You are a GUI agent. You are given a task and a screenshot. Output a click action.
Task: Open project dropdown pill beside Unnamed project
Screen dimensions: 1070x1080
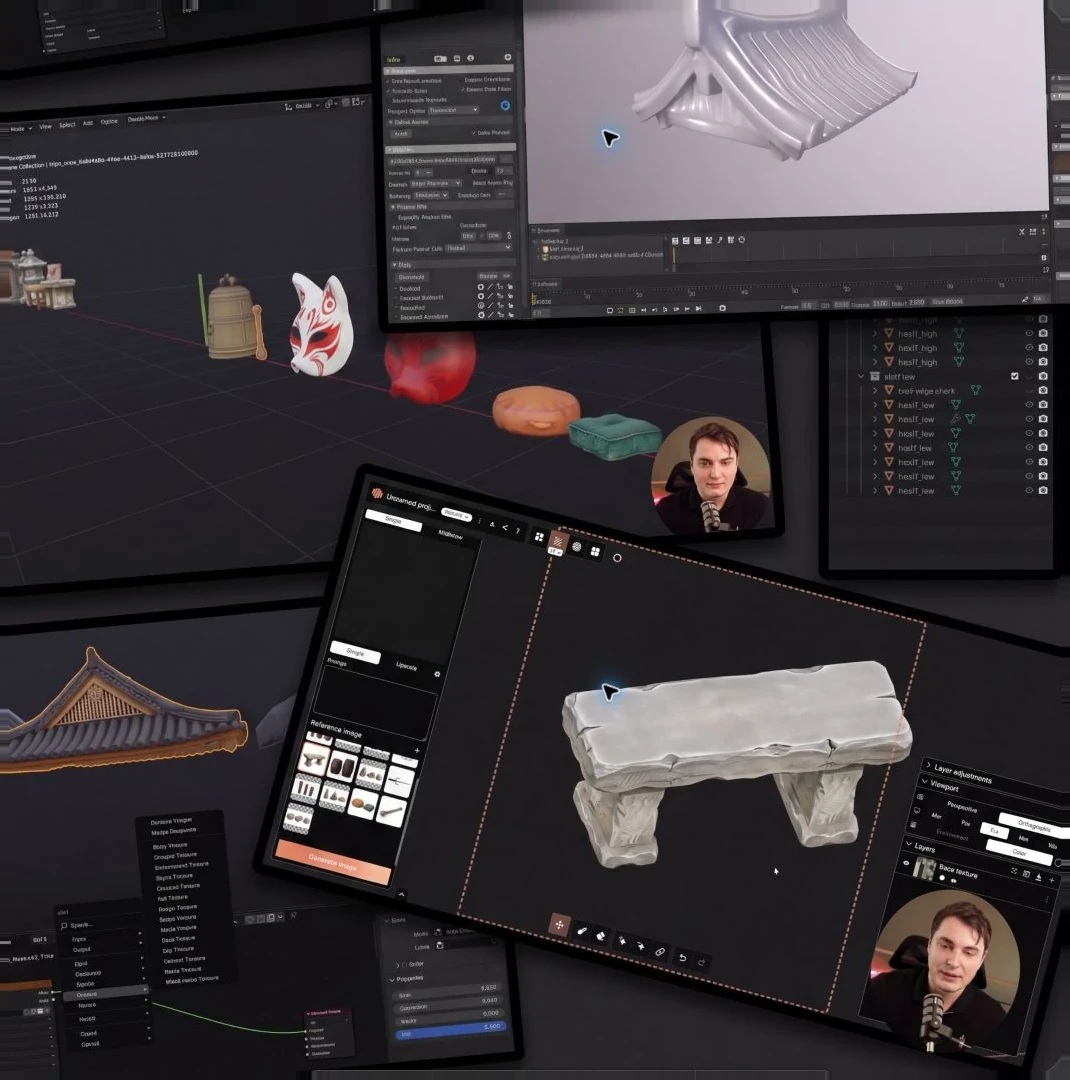[x=455, y=514]
